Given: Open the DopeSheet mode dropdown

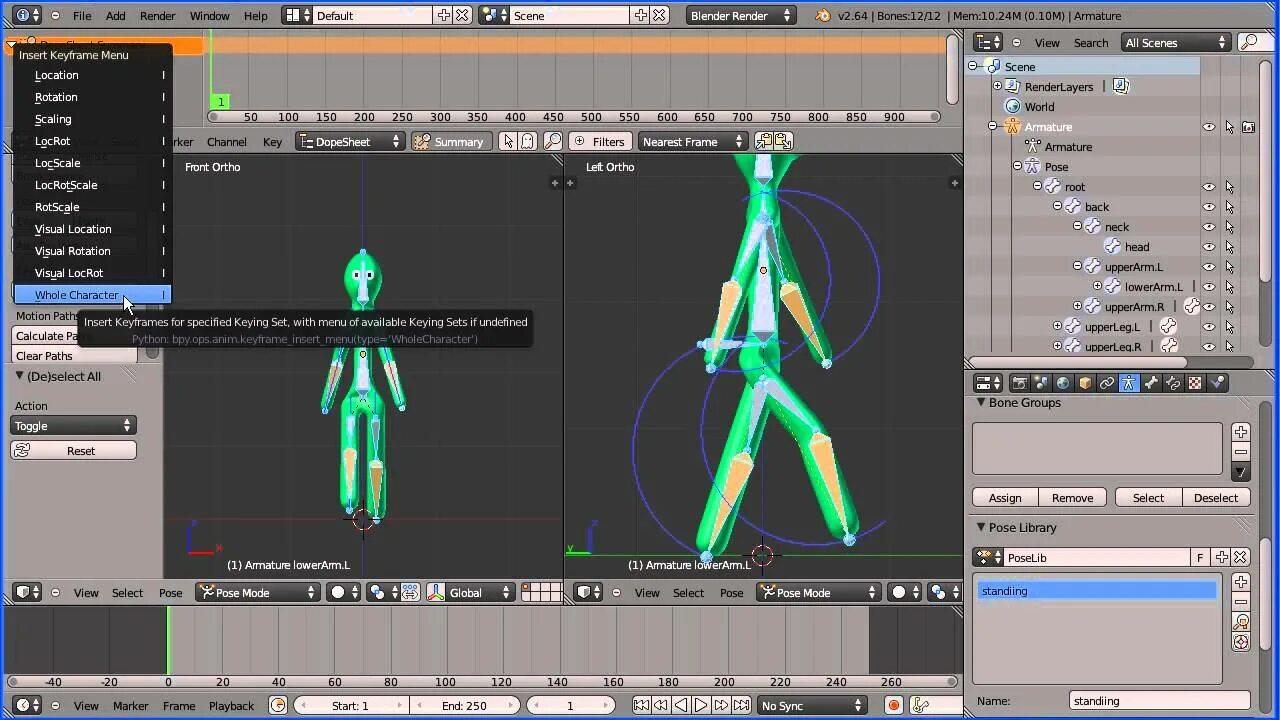Looking at the screenshot, I should (349, 142).
